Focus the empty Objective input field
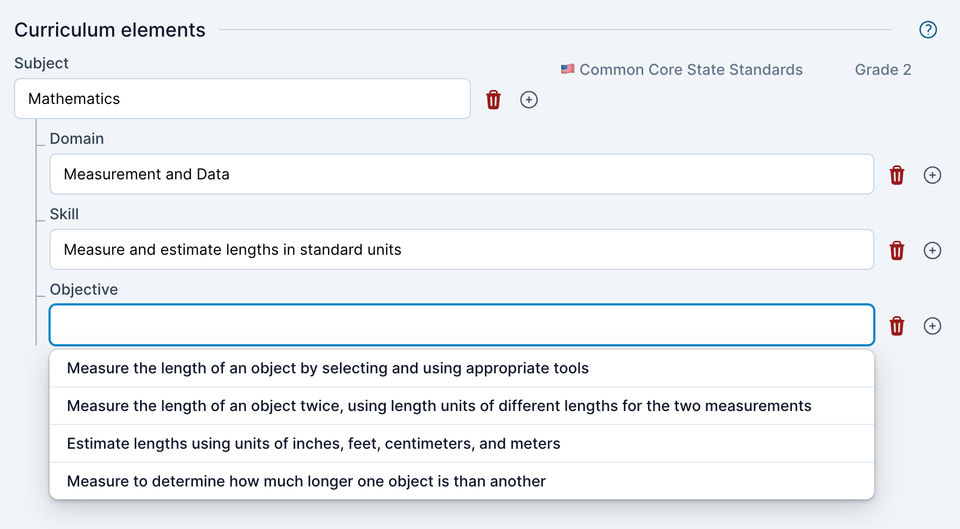 461,325
